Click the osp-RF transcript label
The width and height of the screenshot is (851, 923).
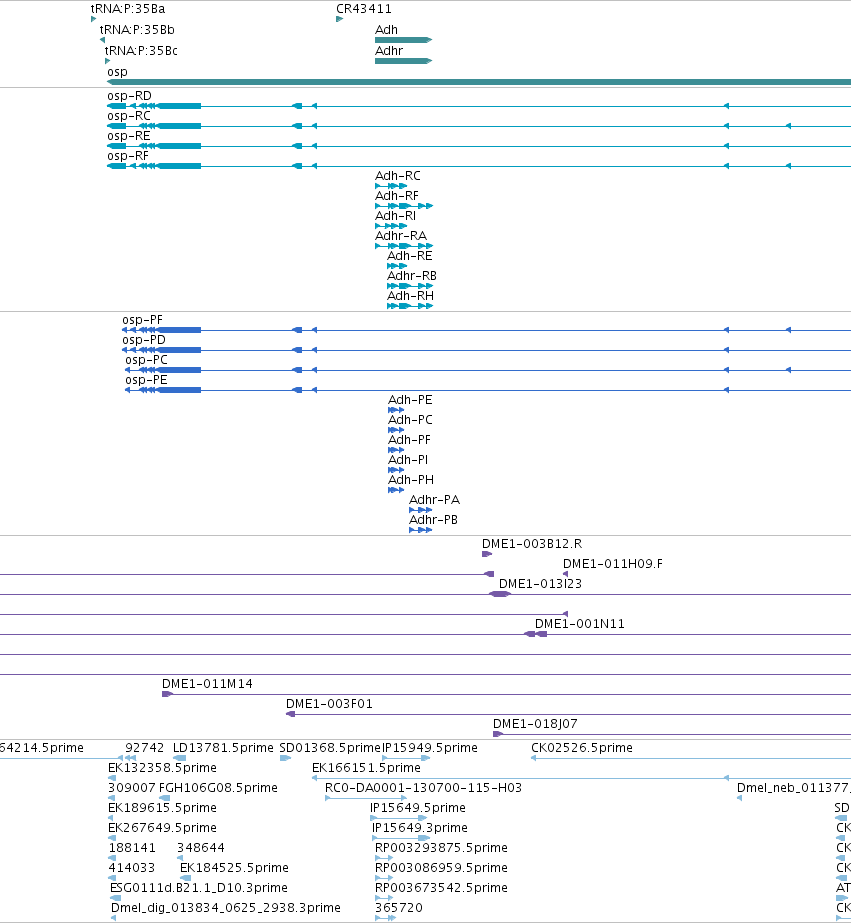[x=128, y=155]
